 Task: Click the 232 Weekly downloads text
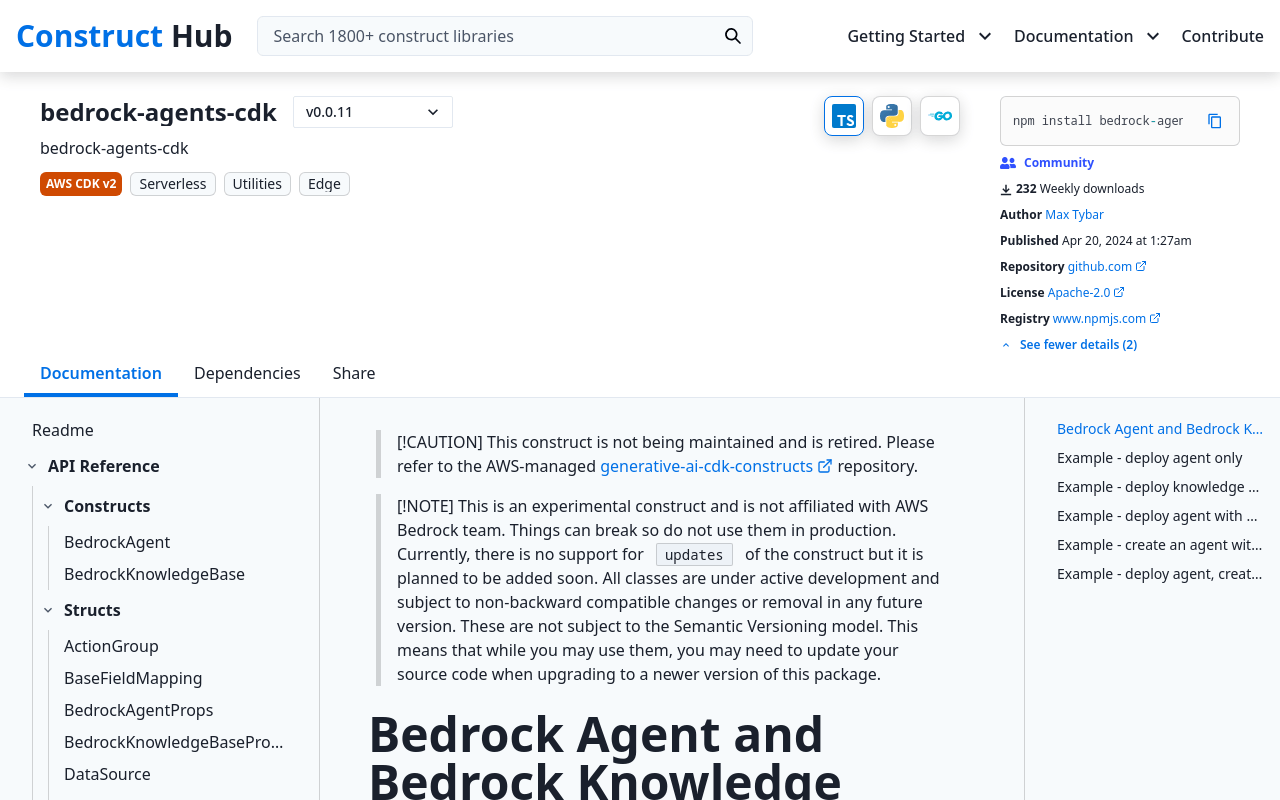[1080, 189]
